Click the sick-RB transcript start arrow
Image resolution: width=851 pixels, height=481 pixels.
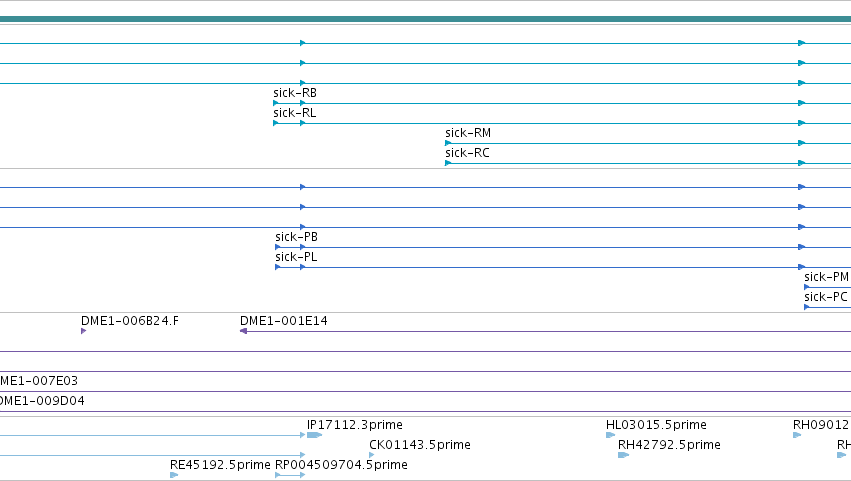(276, 103)
